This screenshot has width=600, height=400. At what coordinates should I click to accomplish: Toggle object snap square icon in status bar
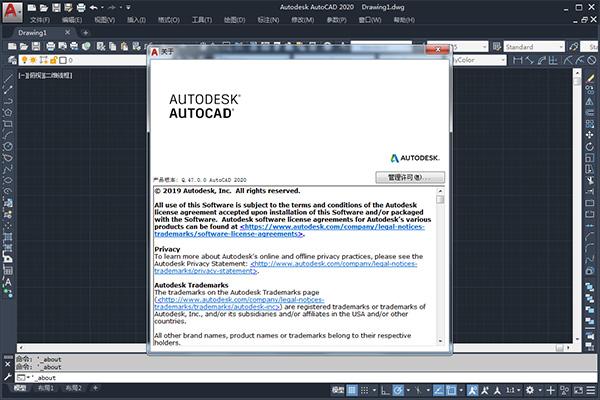[452, 390]
